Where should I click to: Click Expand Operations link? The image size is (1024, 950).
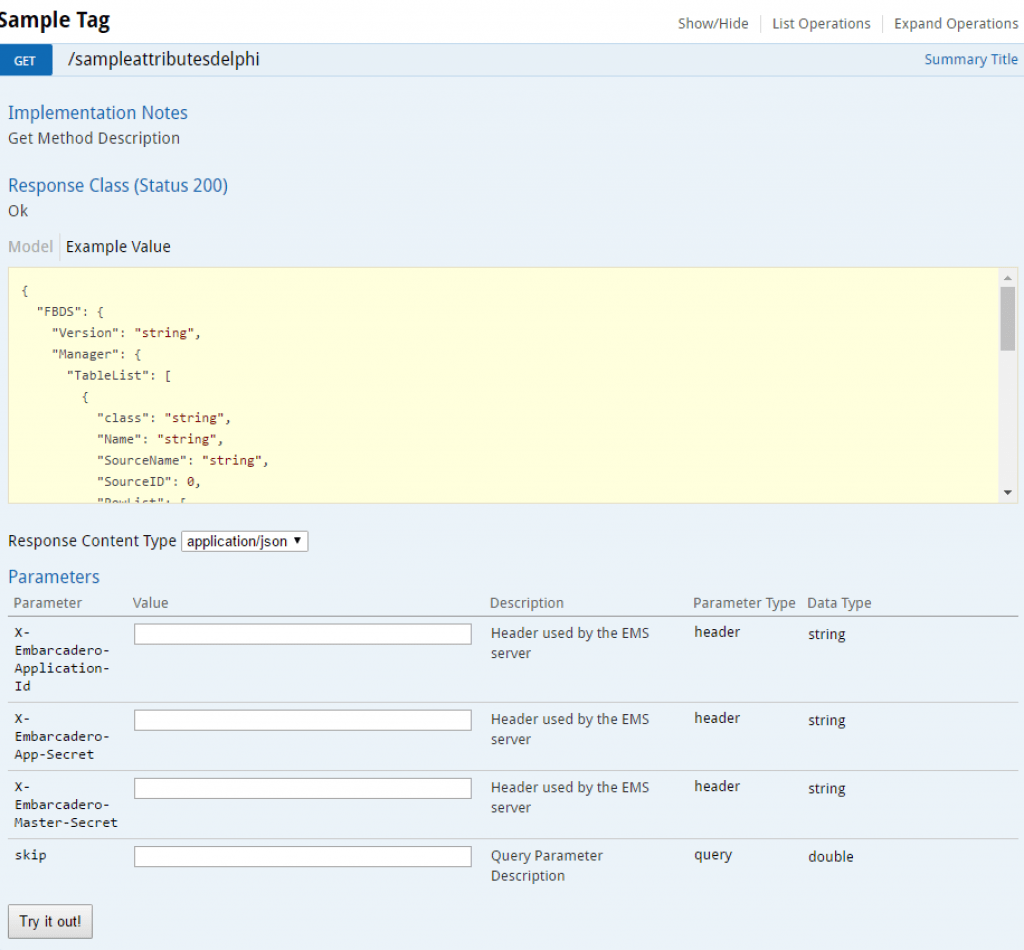955,23
